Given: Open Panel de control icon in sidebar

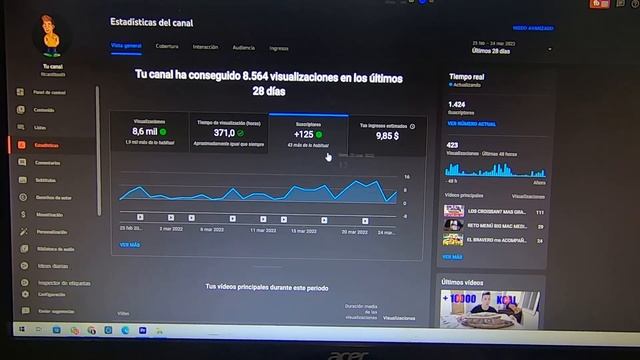Looking at the screenshot, I should pos(20,92).
